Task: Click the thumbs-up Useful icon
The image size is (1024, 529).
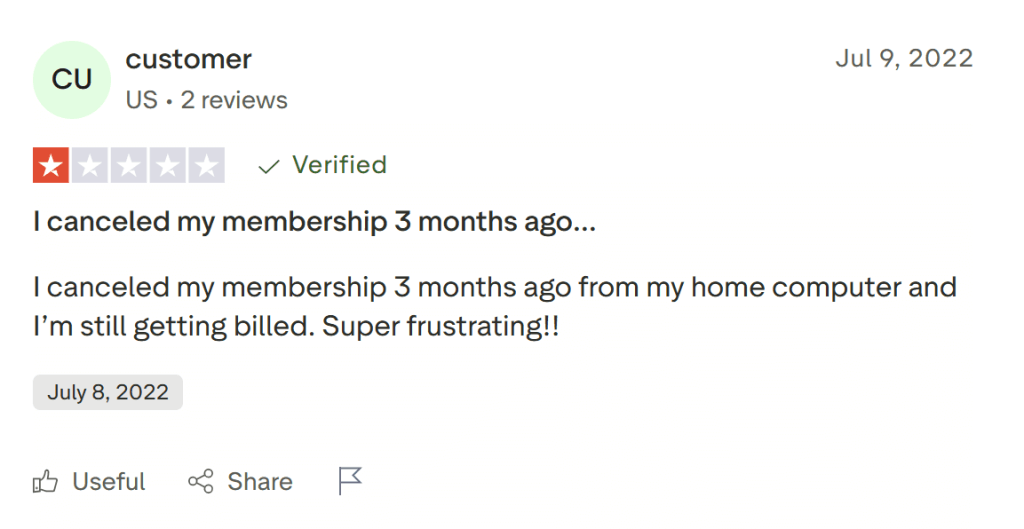Action: (x=46, y=482)
